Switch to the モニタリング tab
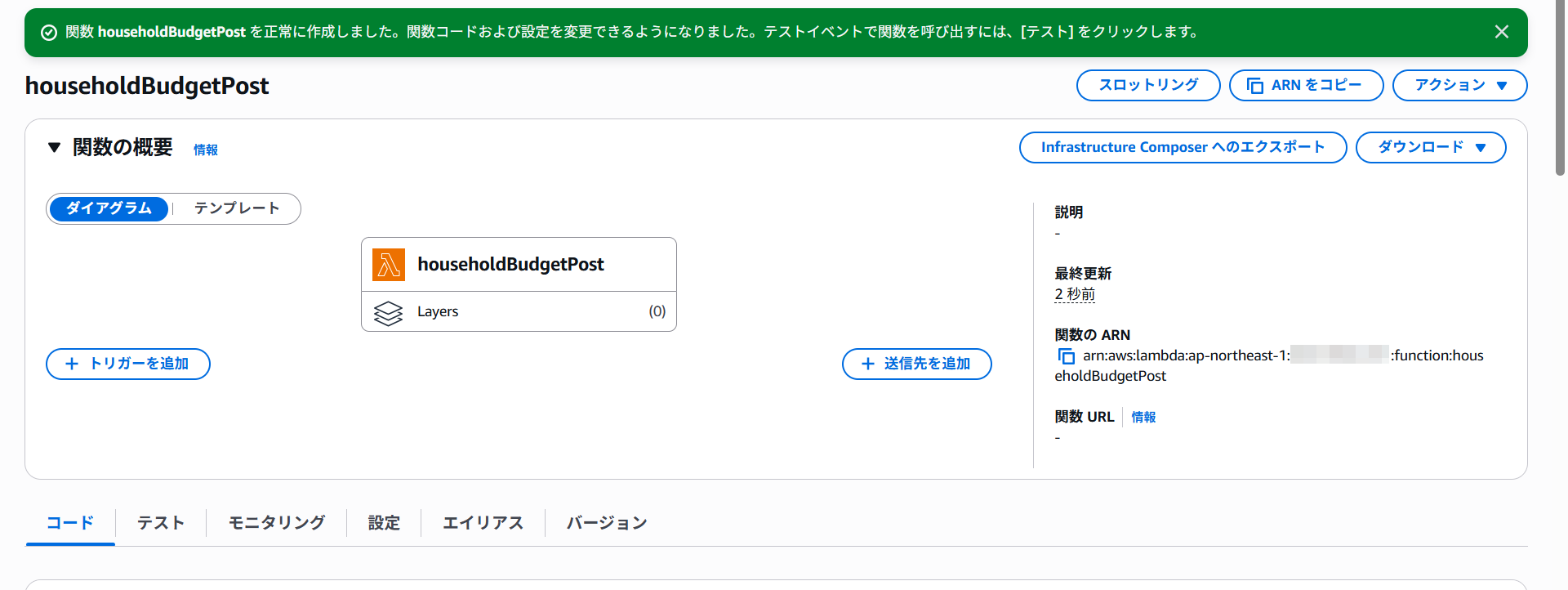The image size is (1568, 590). [x=276, y=523]
